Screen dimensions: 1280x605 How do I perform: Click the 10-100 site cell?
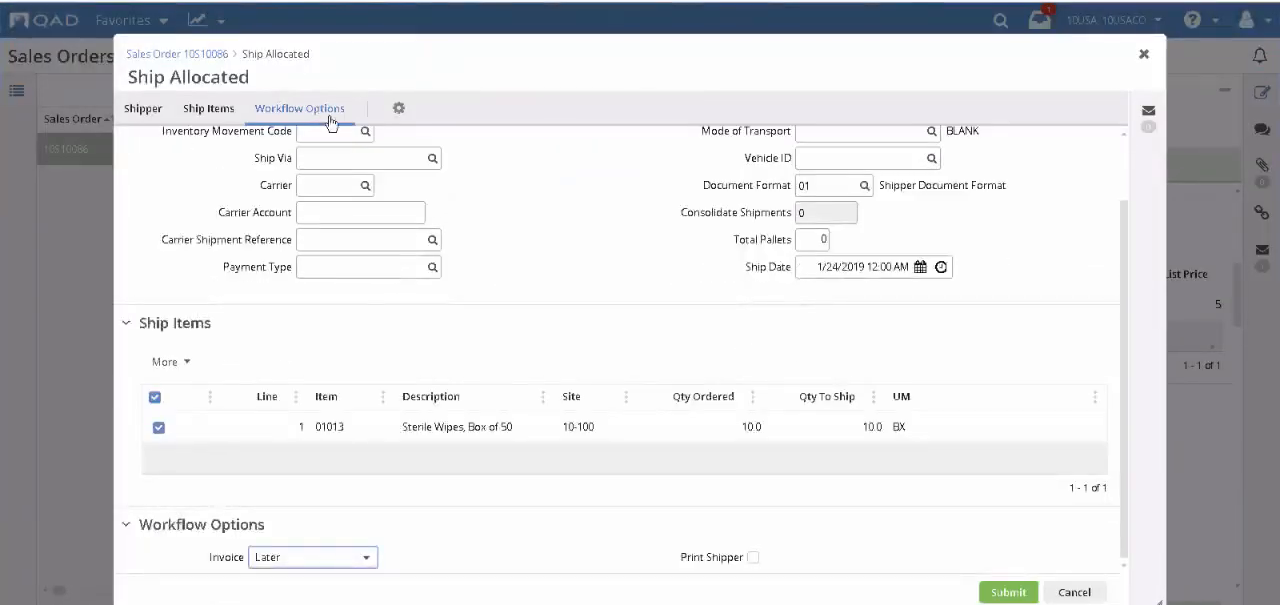pyautogui.click(x=578, y=427)
